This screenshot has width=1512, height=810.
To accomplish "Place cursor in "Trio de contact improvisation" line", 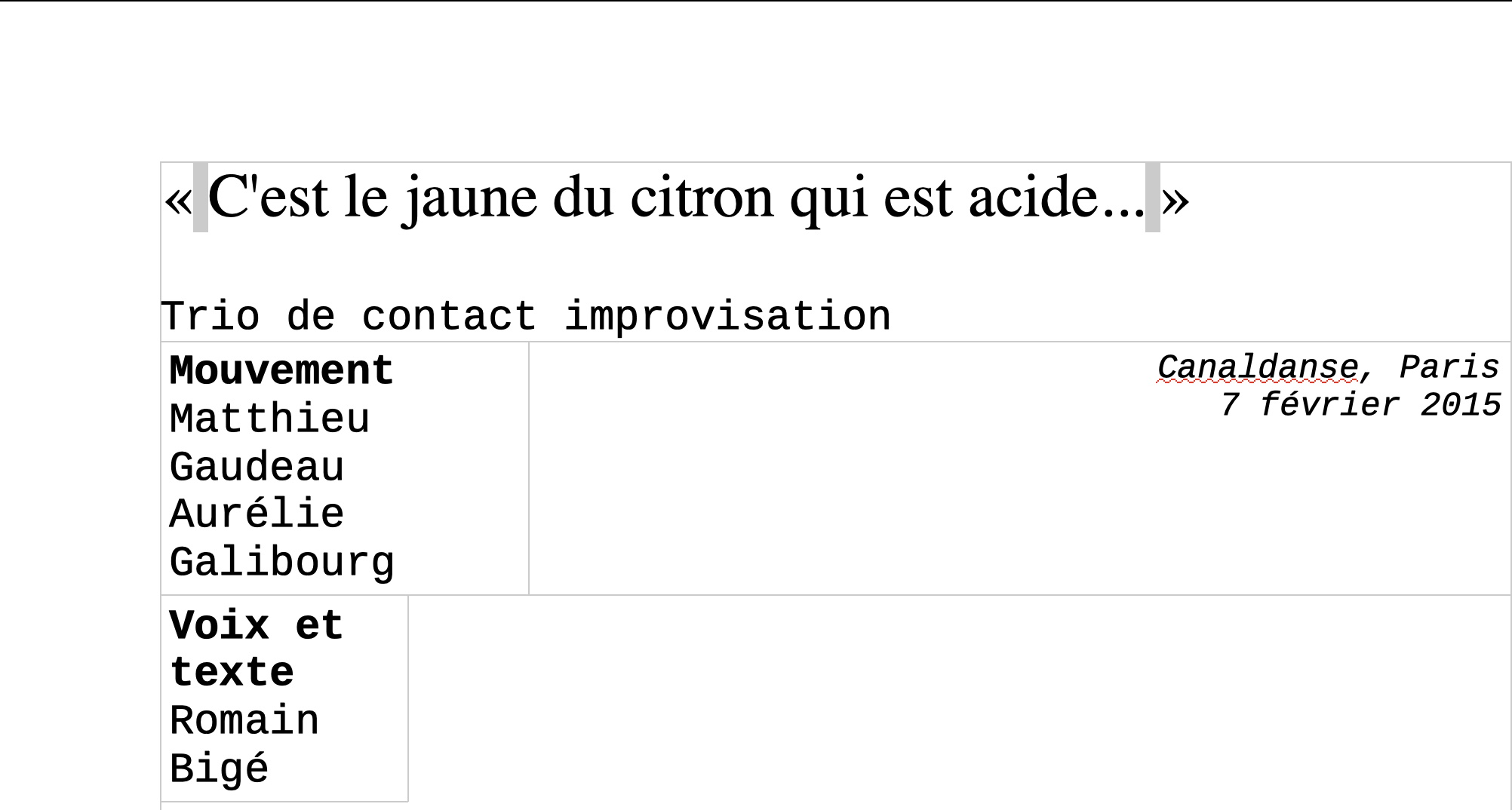I will (525, 316).
